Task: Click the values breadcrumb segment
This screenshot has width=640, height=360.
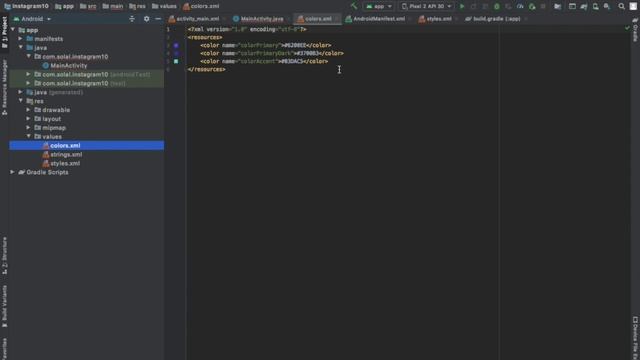Action: (x=164, y=6)
